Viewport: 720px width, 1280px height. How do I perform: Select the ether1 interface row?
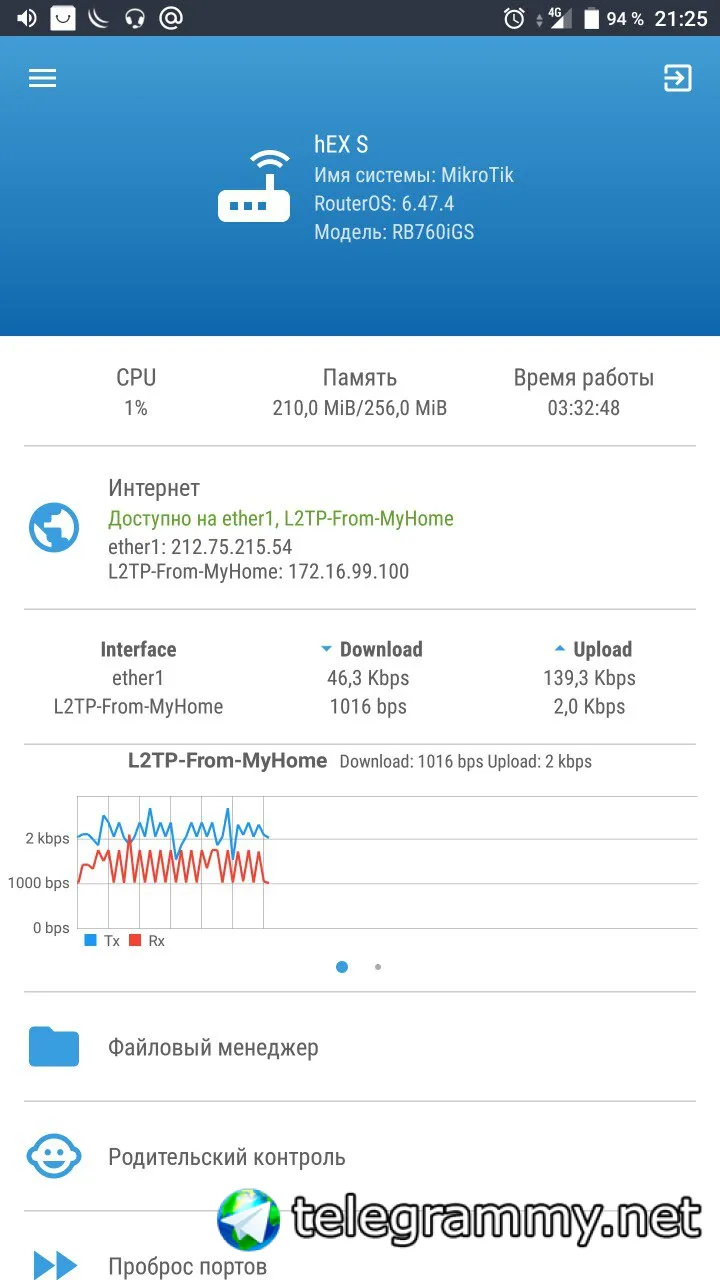coord(360,678)
